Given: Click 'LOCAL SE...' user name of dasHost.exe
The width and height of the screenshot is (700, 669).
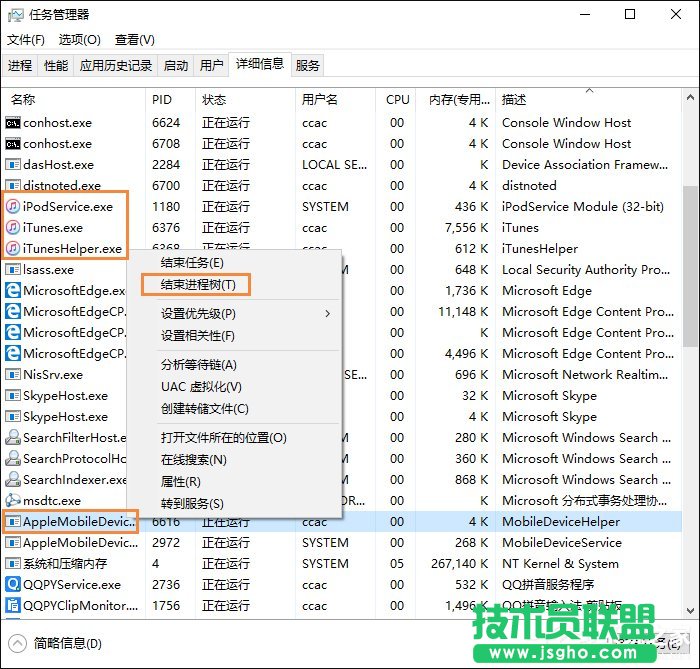Looking at the screenshot, I should tap(334, 165).
